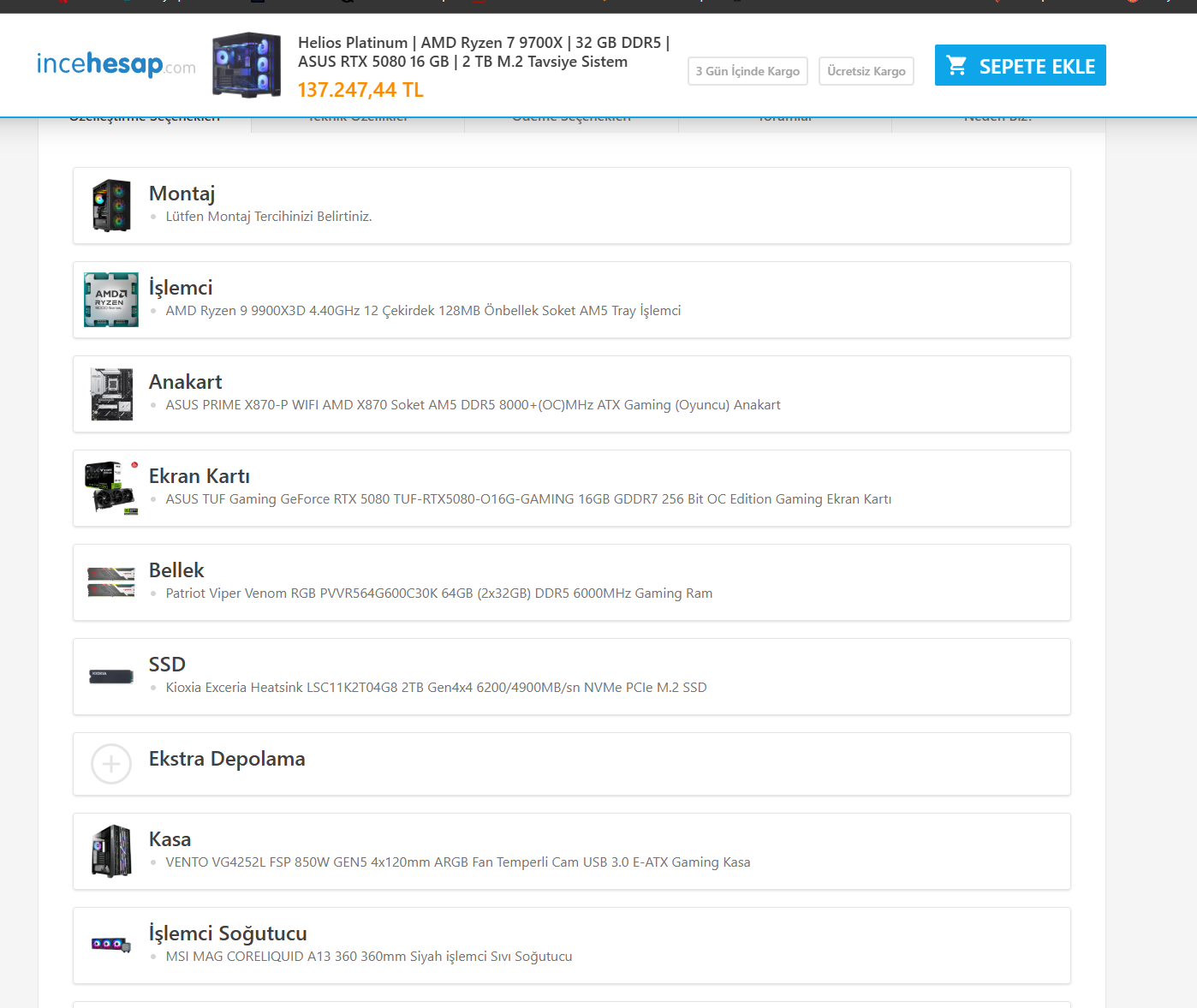Add the system to cart with SEPETE EKLE

coord(1020,65)
